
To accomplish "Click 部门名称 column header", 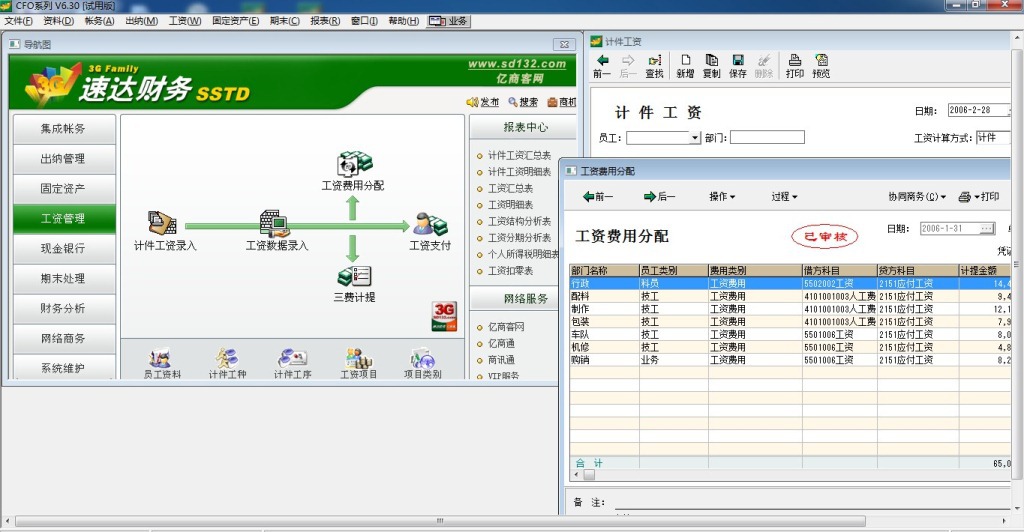I will click(x=604, y=270).
